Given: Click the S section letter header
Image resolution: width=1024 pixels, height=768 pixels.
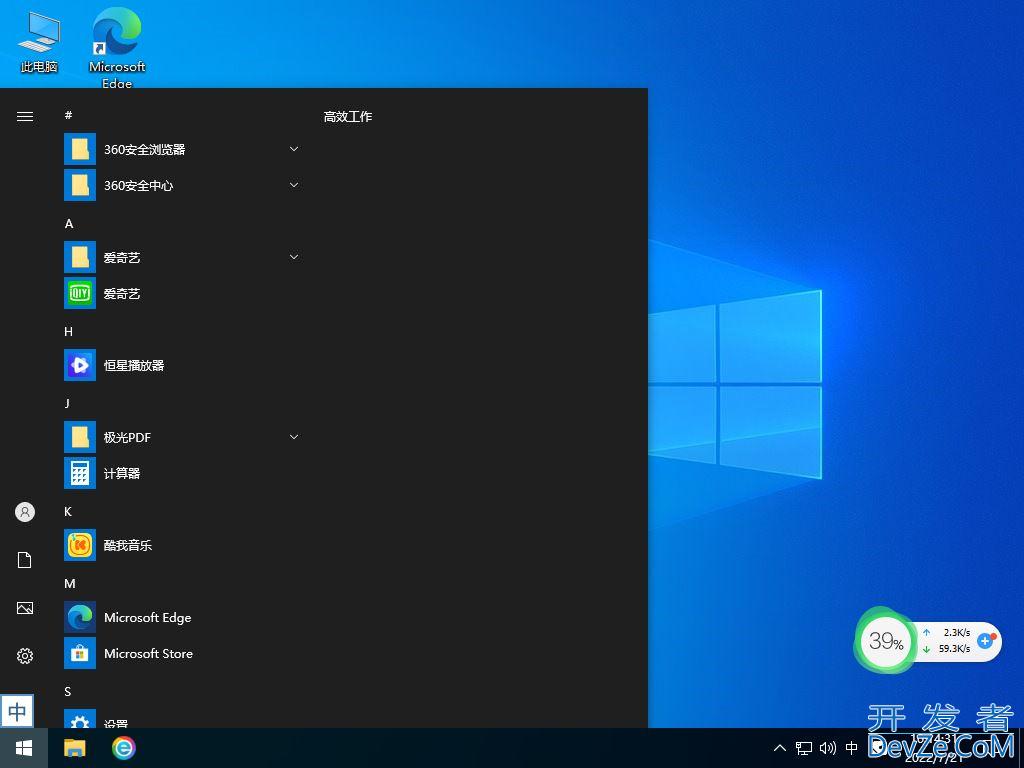Looking at the screenshot, I should 67,692.
